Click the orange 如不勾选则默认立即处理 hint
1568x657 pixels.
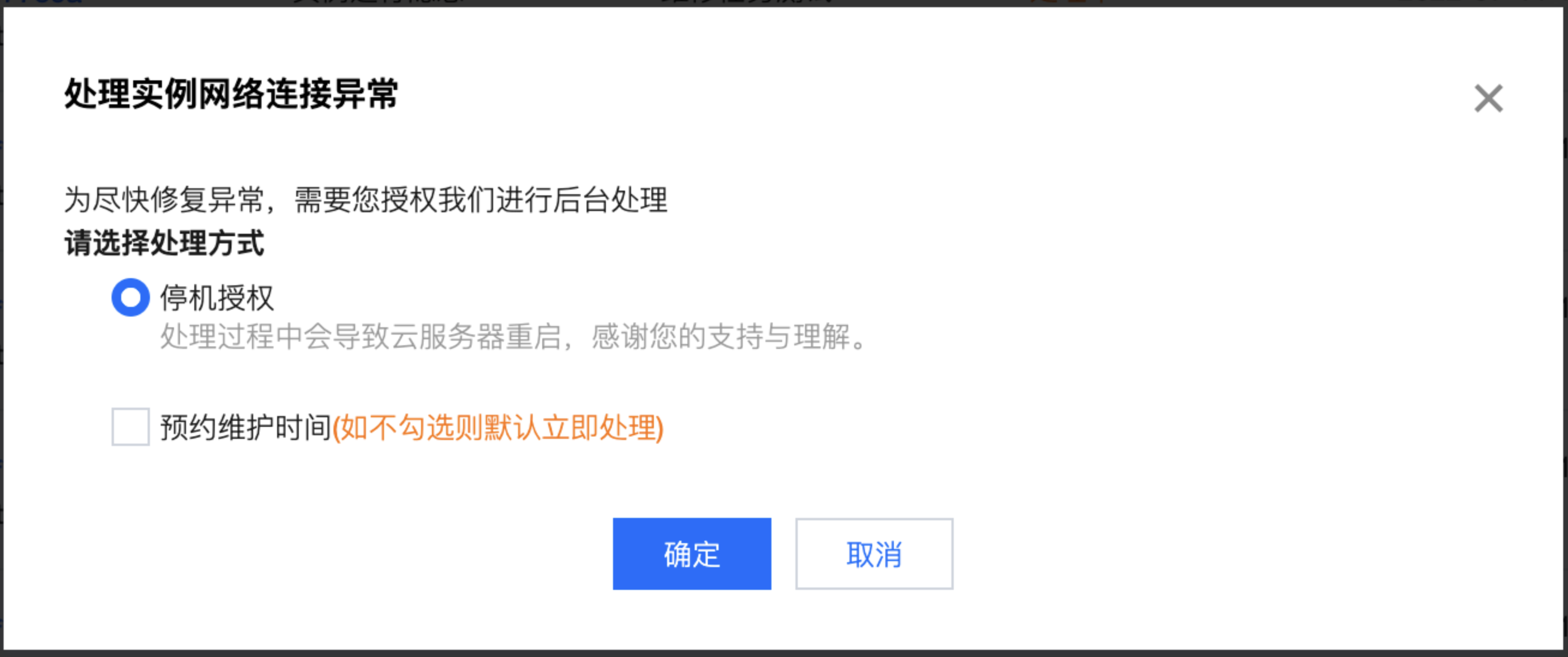[x=498, y=427]
